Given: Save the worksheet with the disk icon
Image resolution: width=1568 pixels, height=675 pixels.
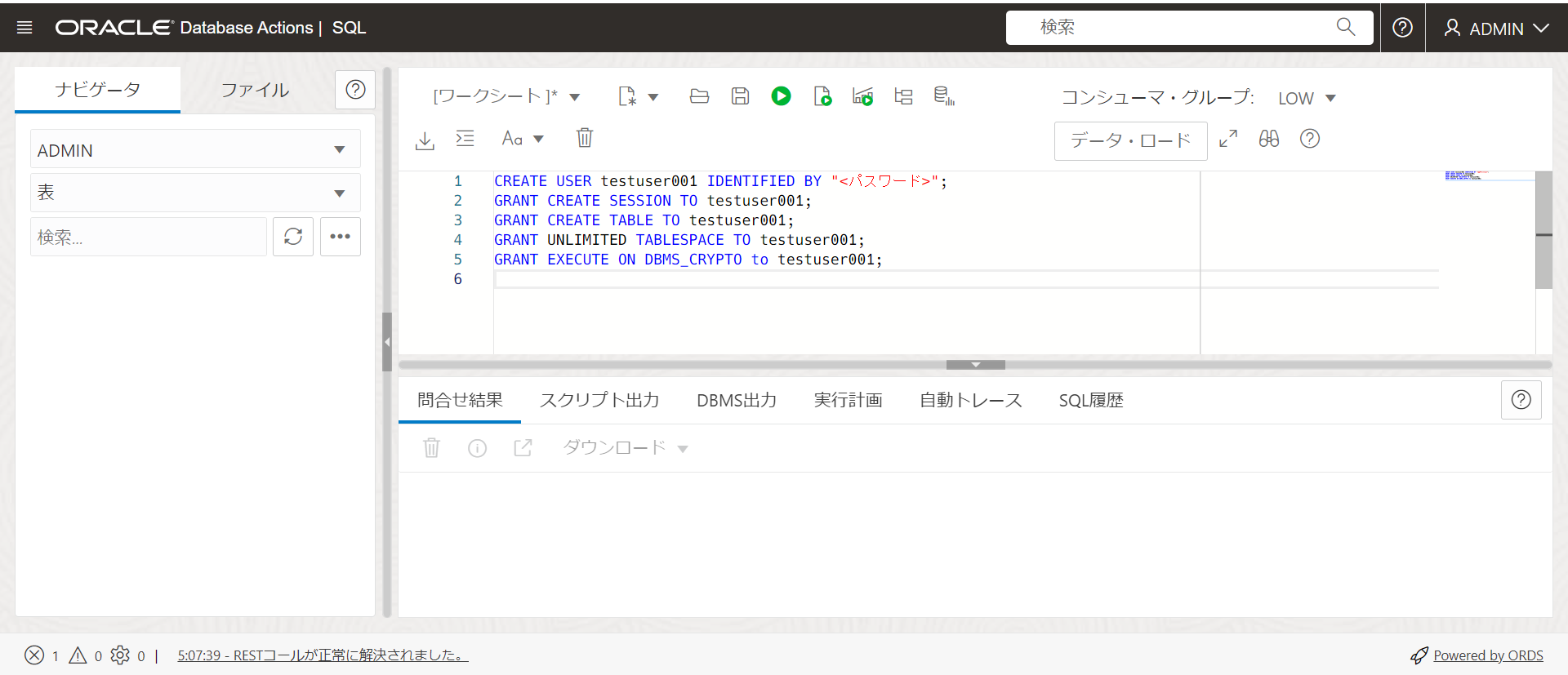Looking at the screenshot, I should click(x=740, y=96).
